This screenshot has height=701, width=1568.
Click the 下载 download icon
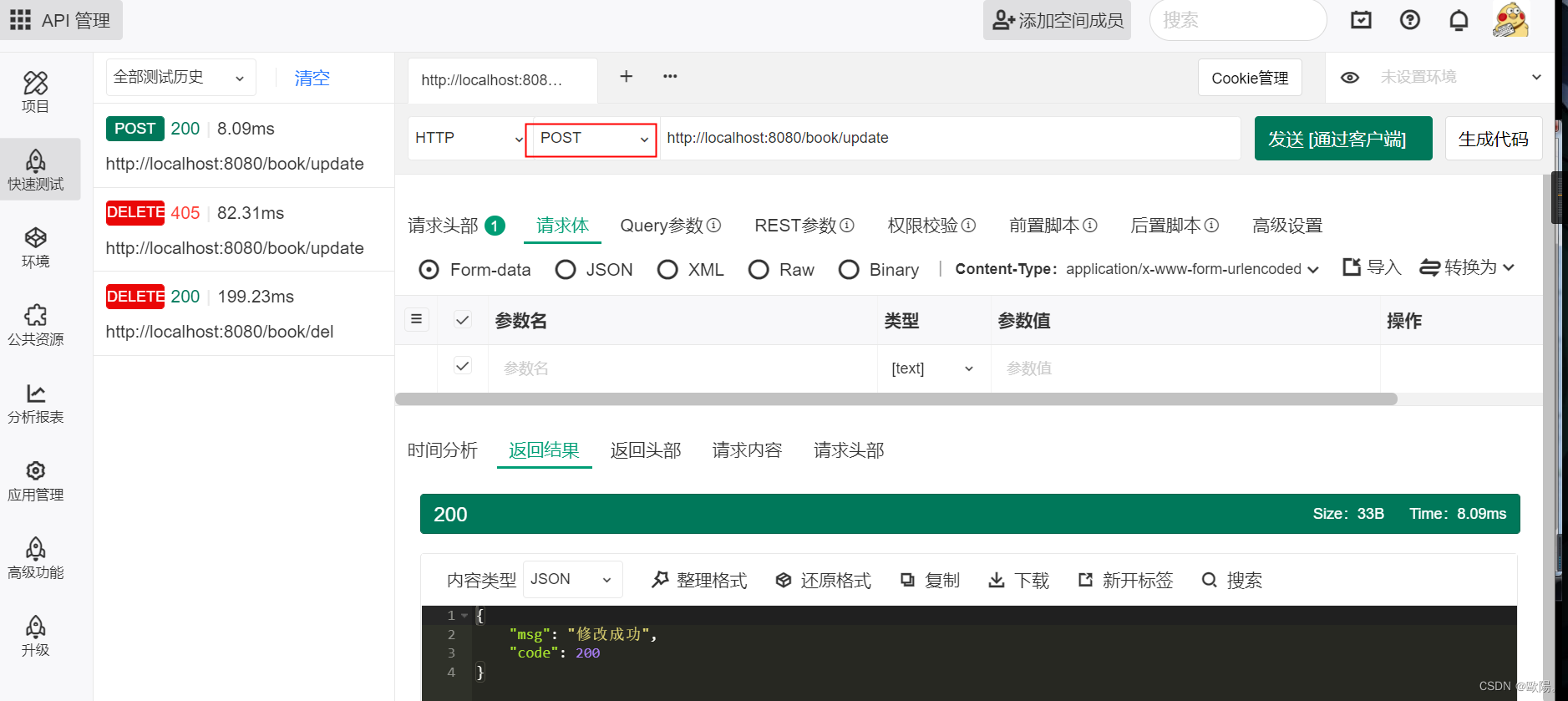point(996,580)
